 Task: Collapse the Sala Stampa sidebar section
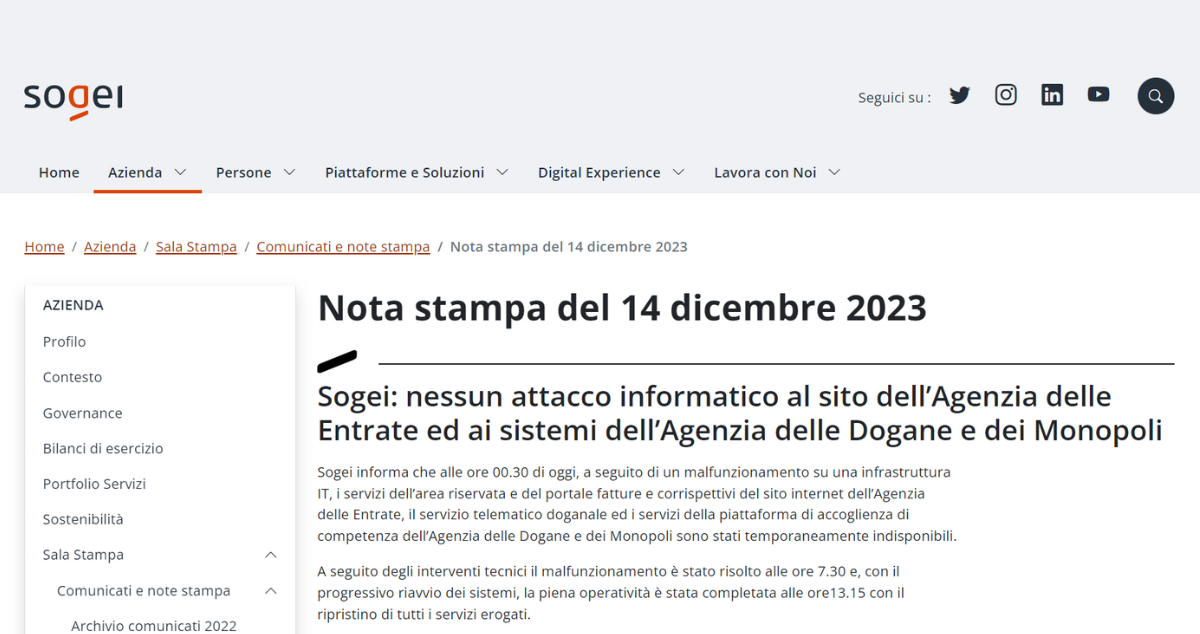[271, 555]
